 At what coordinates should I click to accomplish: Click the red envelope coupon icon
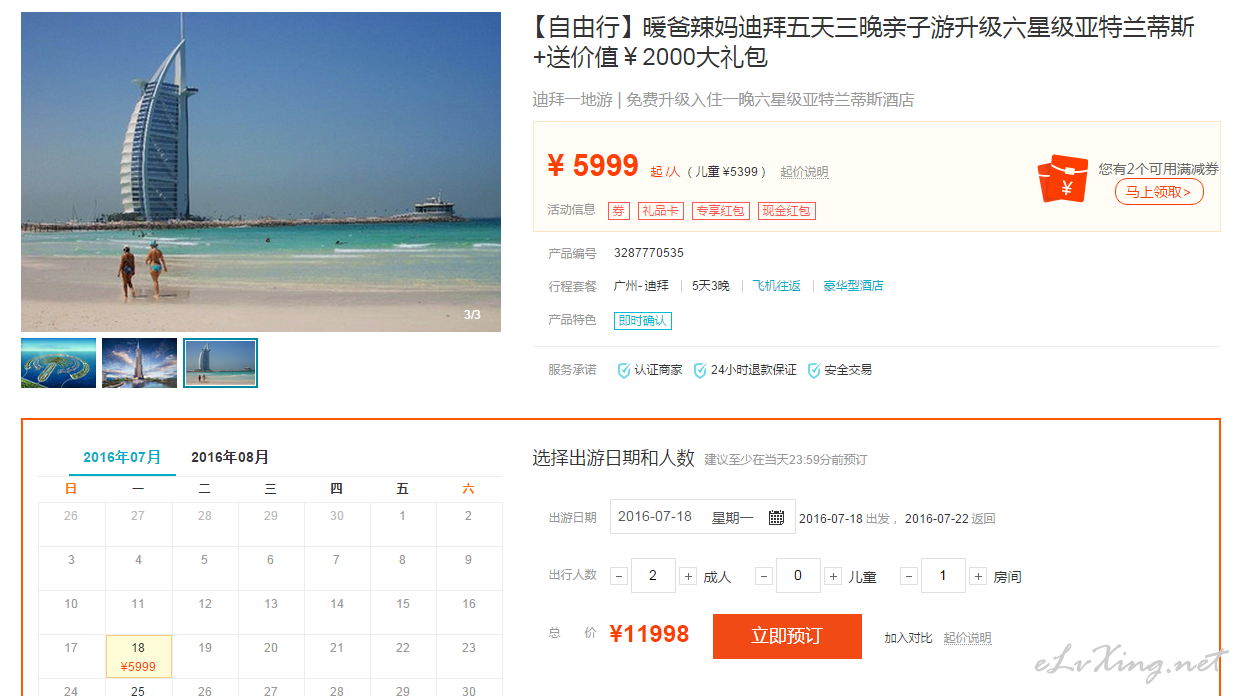point(1062,180)
